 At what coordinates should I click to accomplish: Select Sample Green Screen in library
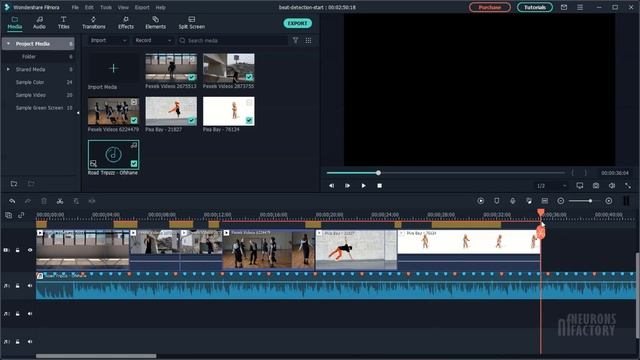[x=39, y=108]
